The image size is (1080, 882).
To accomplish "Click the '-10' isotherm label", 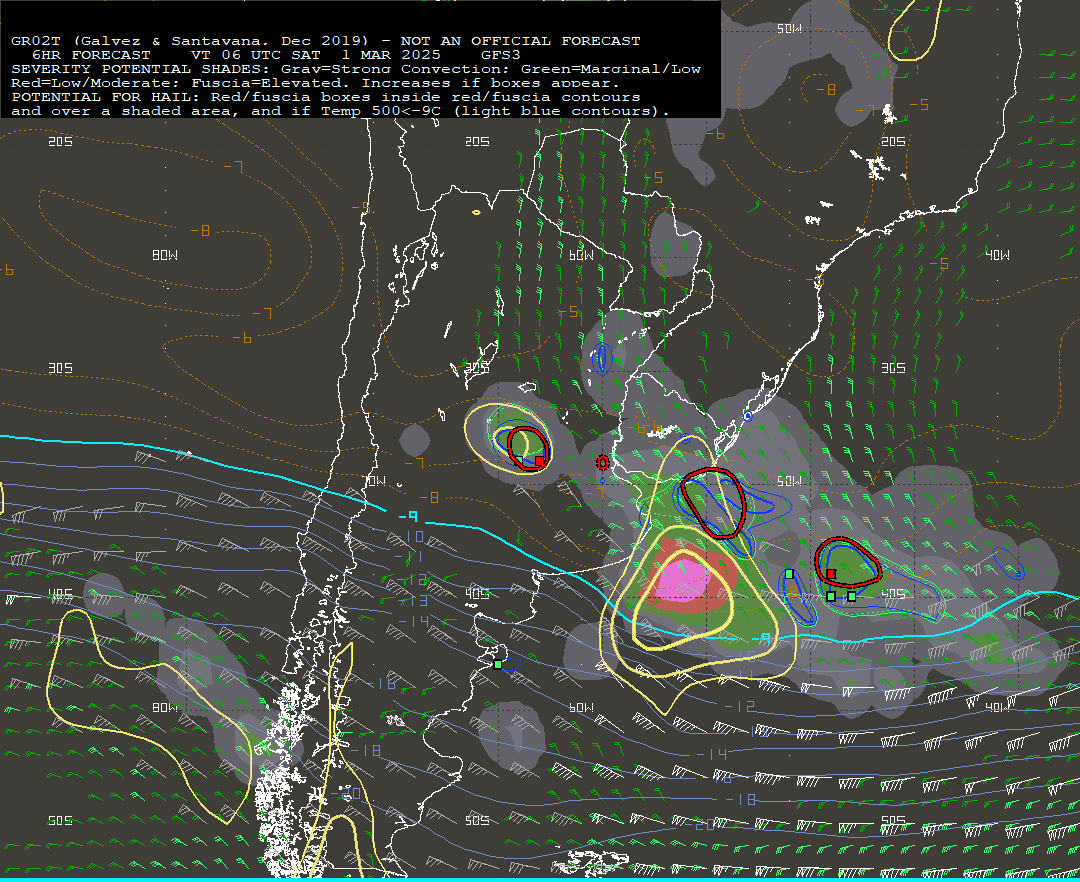I will pos(411,536).
